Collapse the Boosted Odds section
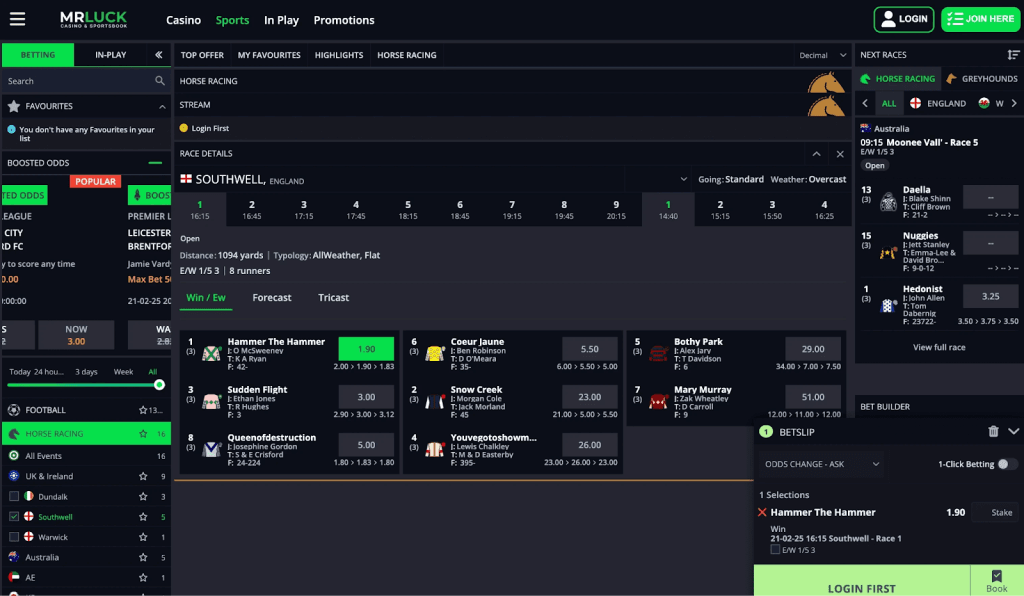The height and width of the screenshot is (596, 1024). pos(155,163)
